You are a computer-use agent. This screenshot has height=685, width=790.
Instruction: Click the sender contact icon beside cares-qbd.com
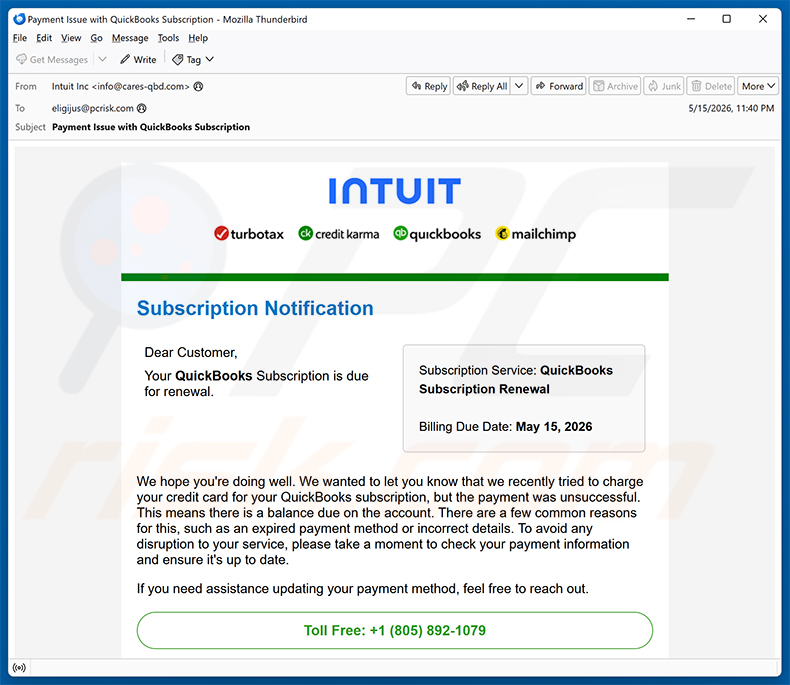point(199,86)
